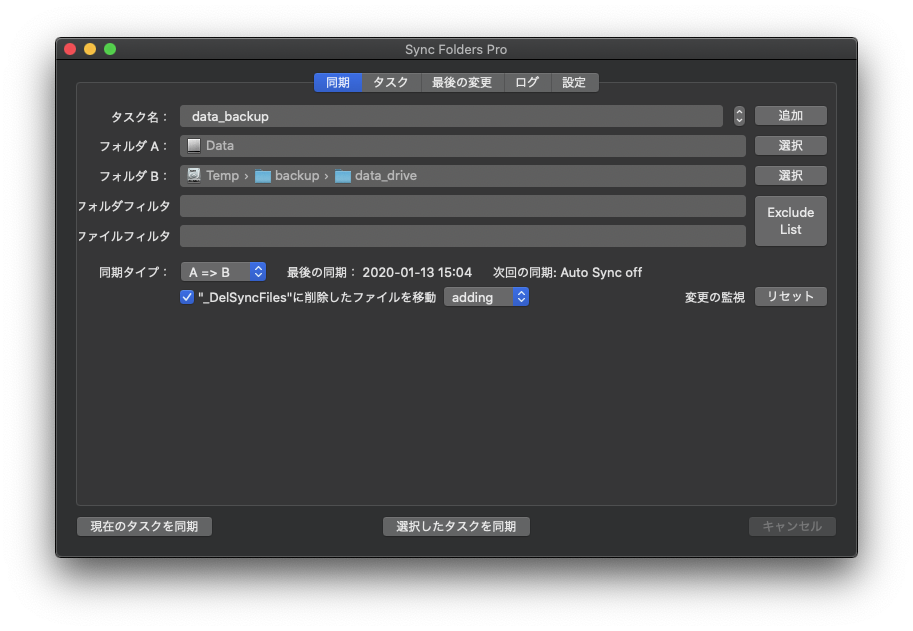Click the リセット button
The image size is (913, 631).
[x=791, y=297]
